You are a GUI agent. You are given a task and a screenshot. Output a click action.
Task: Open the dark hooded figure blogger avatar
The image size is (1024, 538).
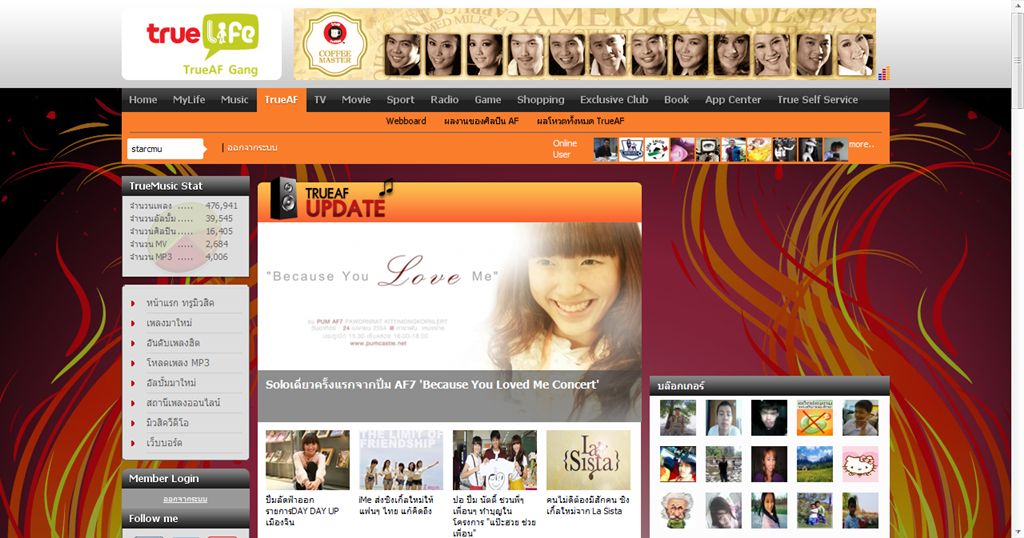point(769,418)
